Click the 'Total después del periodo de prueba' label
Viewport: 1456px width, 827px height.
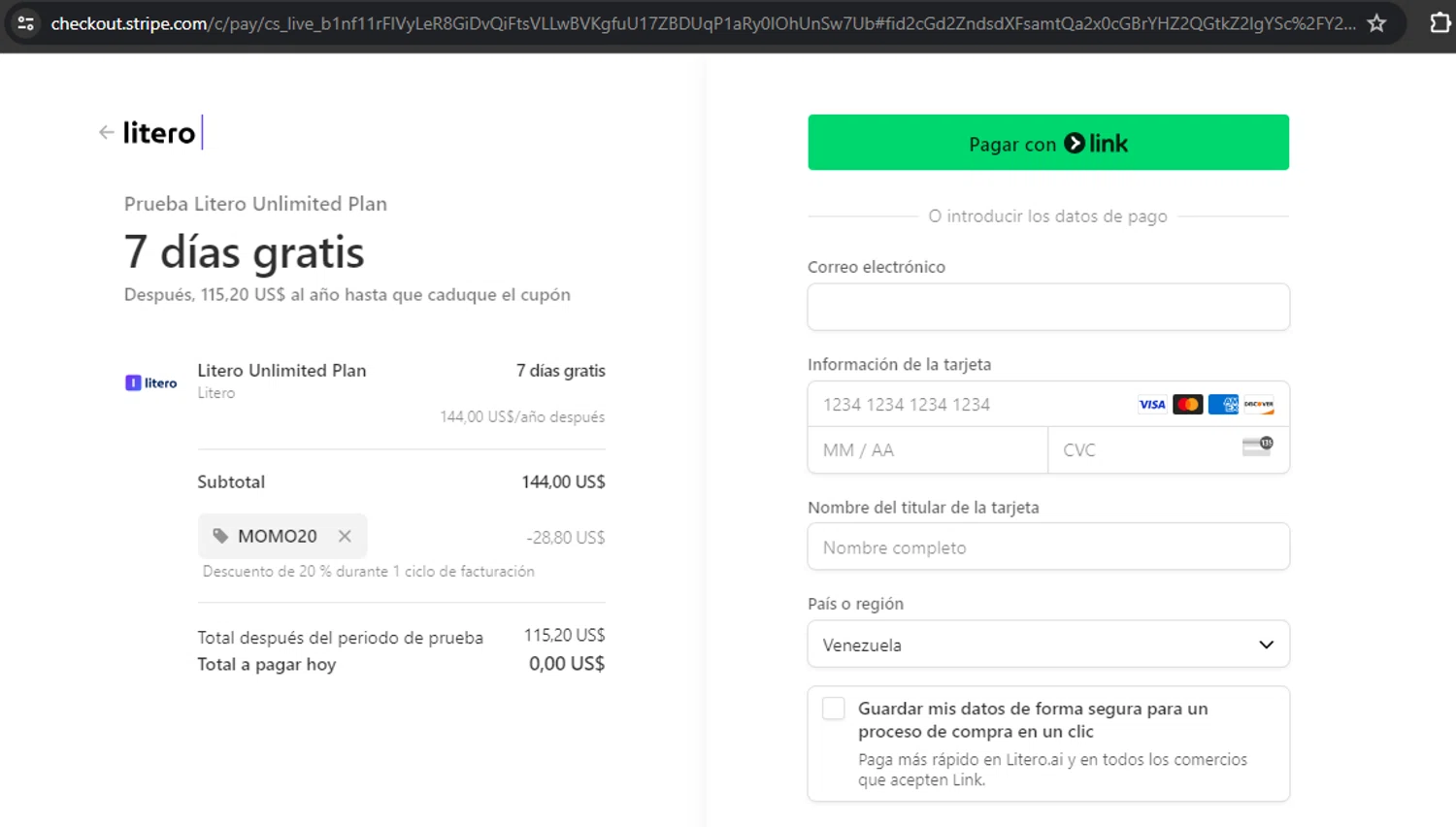click(x=340, y=638)
